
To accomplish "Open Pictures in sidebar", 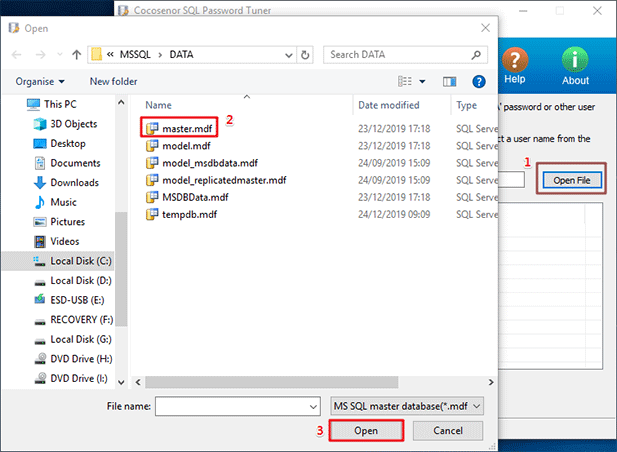I will (59, 222).
